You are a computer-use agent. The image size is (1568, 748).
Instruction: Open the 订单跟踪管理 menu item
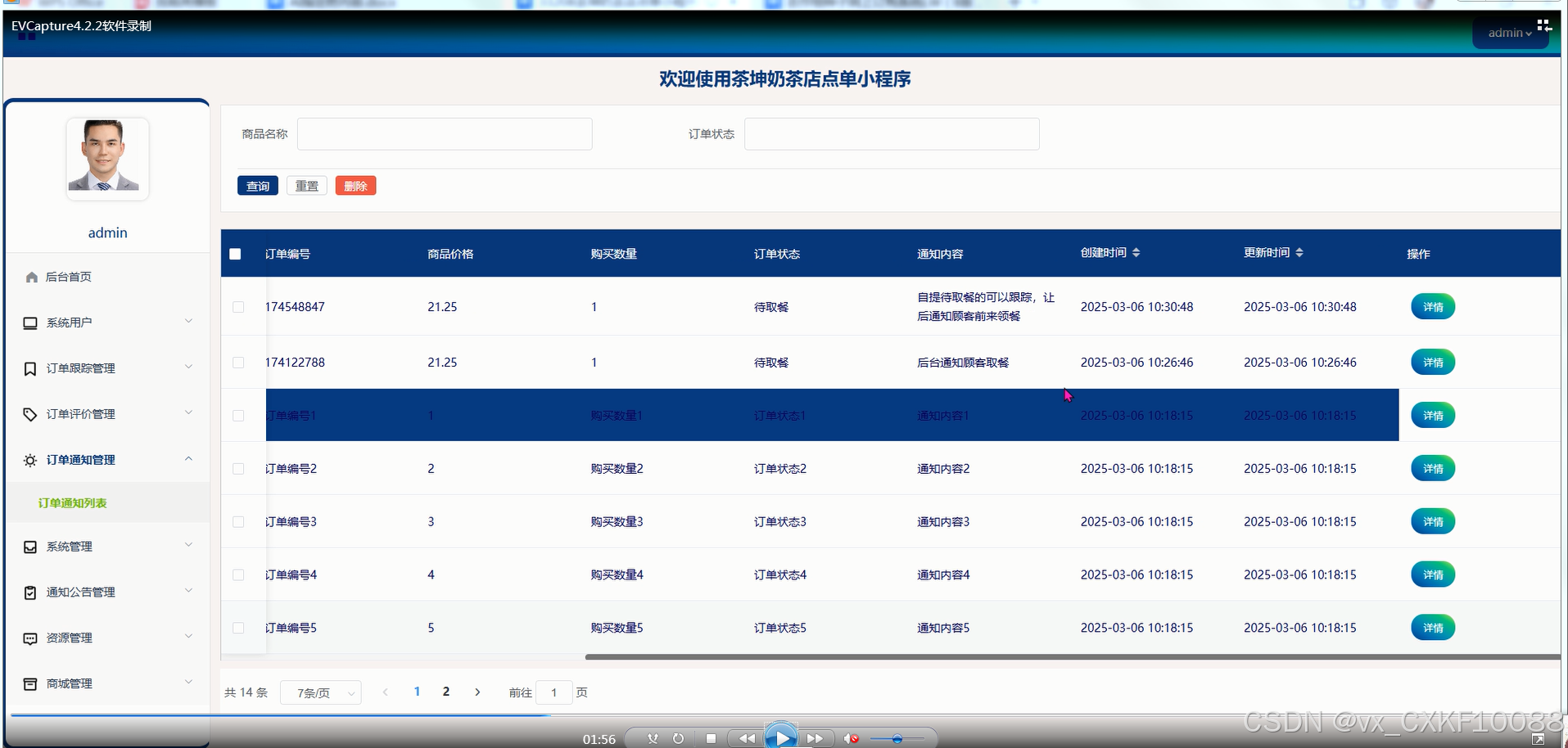coord(107,369)
